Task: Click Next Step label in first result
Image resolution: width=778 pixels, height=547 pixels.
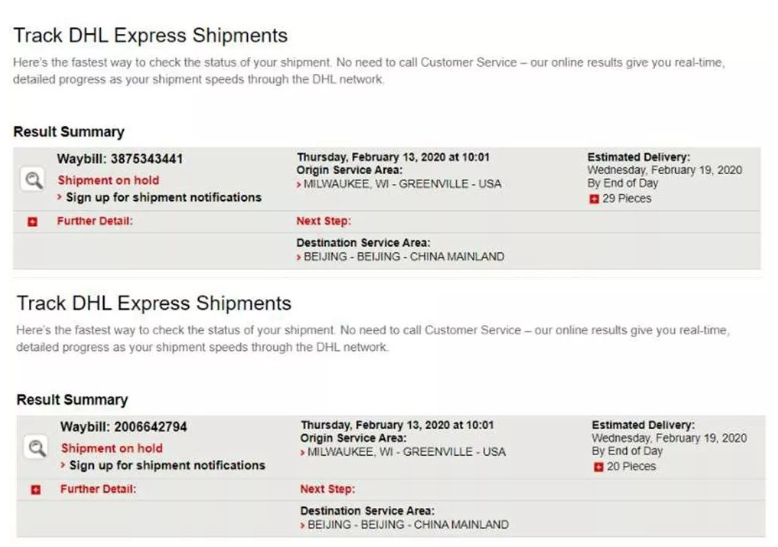Action: [x=324, y=221]
